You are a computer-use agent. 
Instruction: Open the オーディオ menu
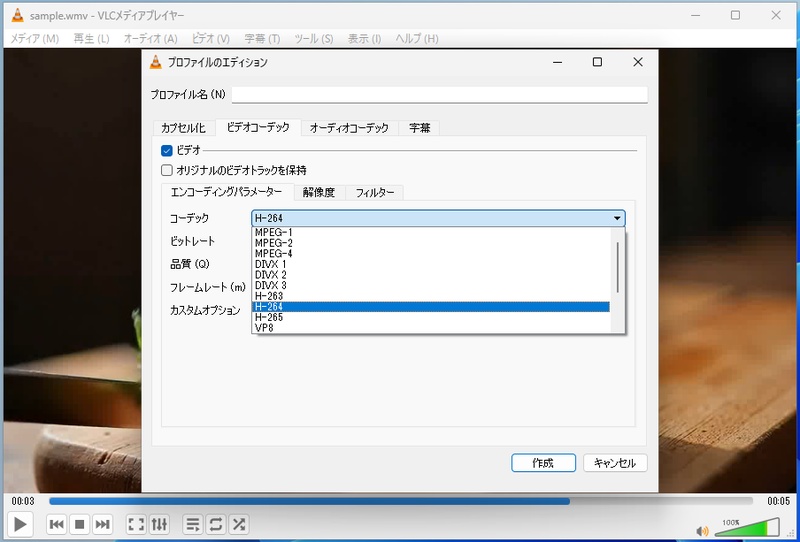click(x=151, y=39)
